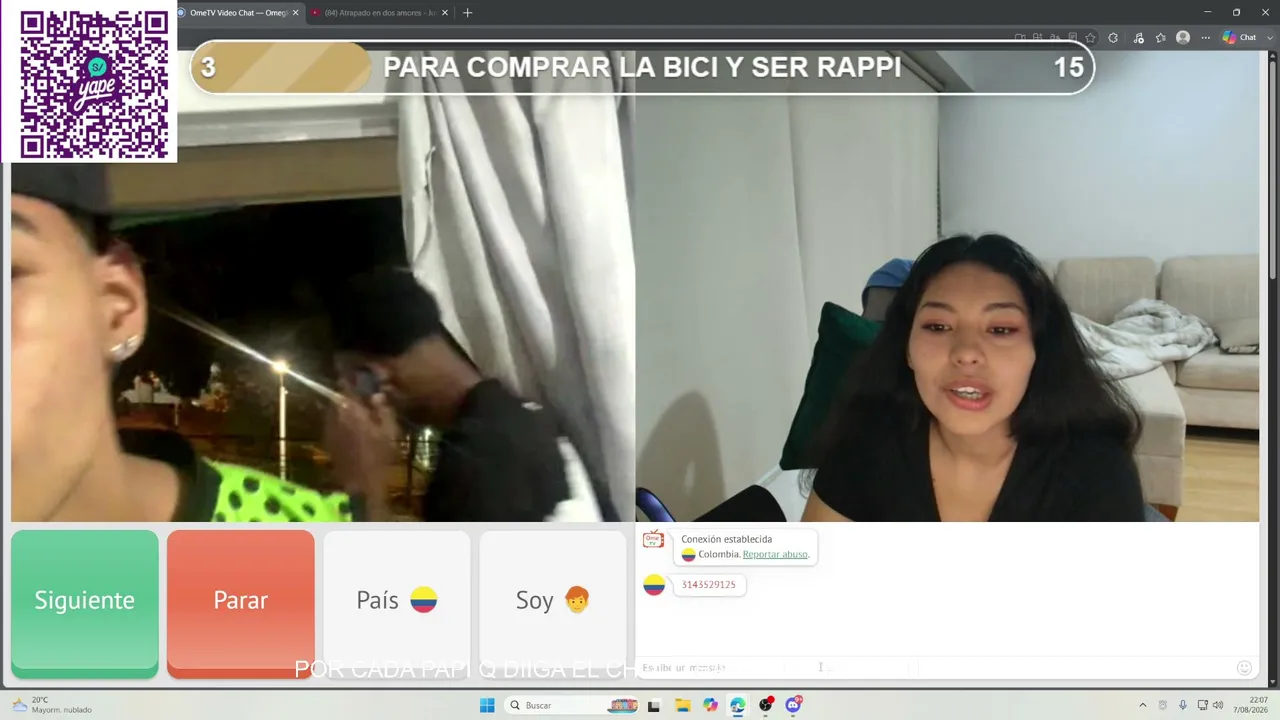Open the browser settings and more menu
Screen dimensions: 1280x720
point(1206,38)
